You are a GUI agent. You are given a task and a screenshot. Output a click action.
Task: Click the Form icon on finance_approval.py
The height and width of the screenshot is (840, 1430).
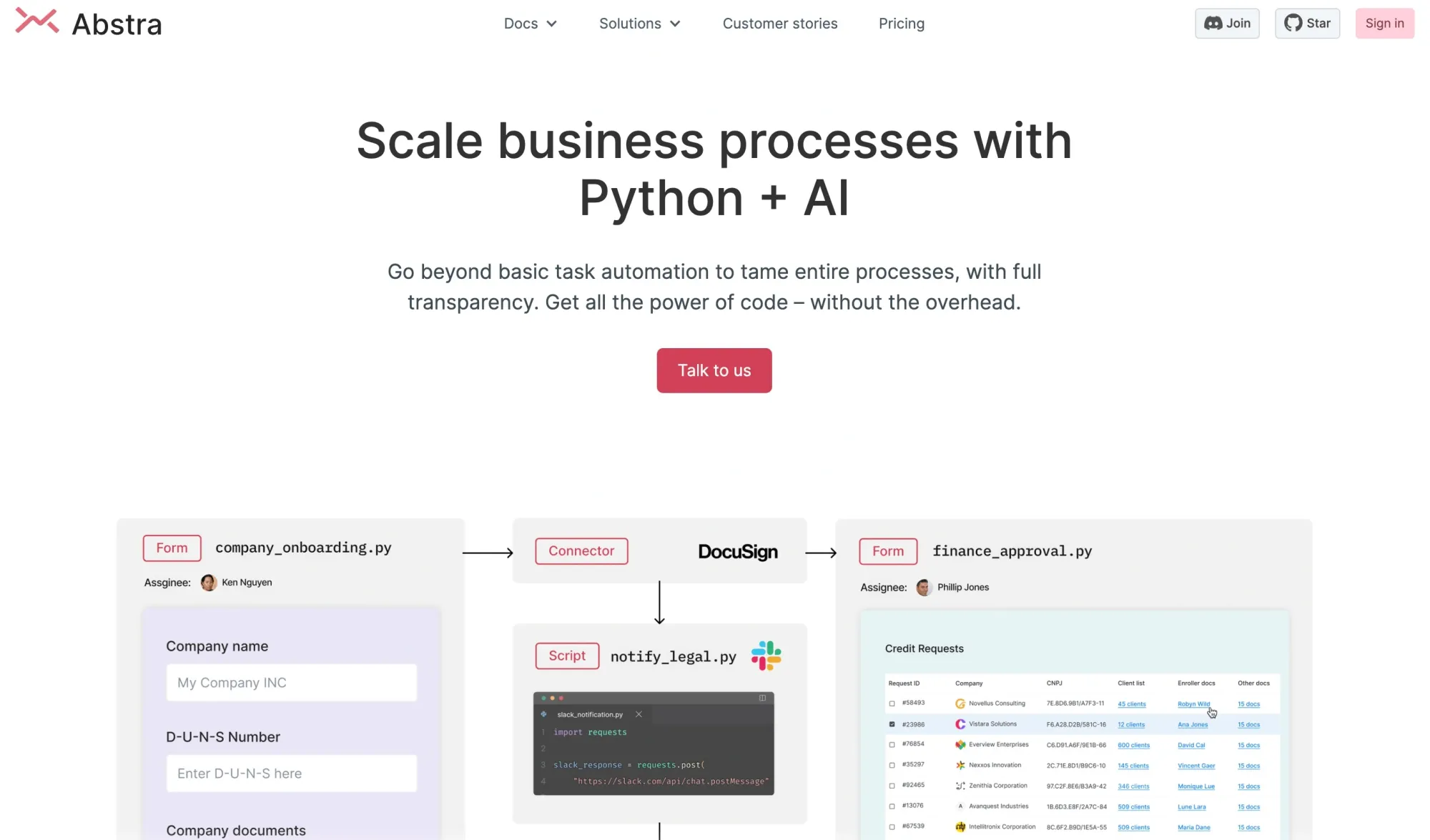point(887,552)
